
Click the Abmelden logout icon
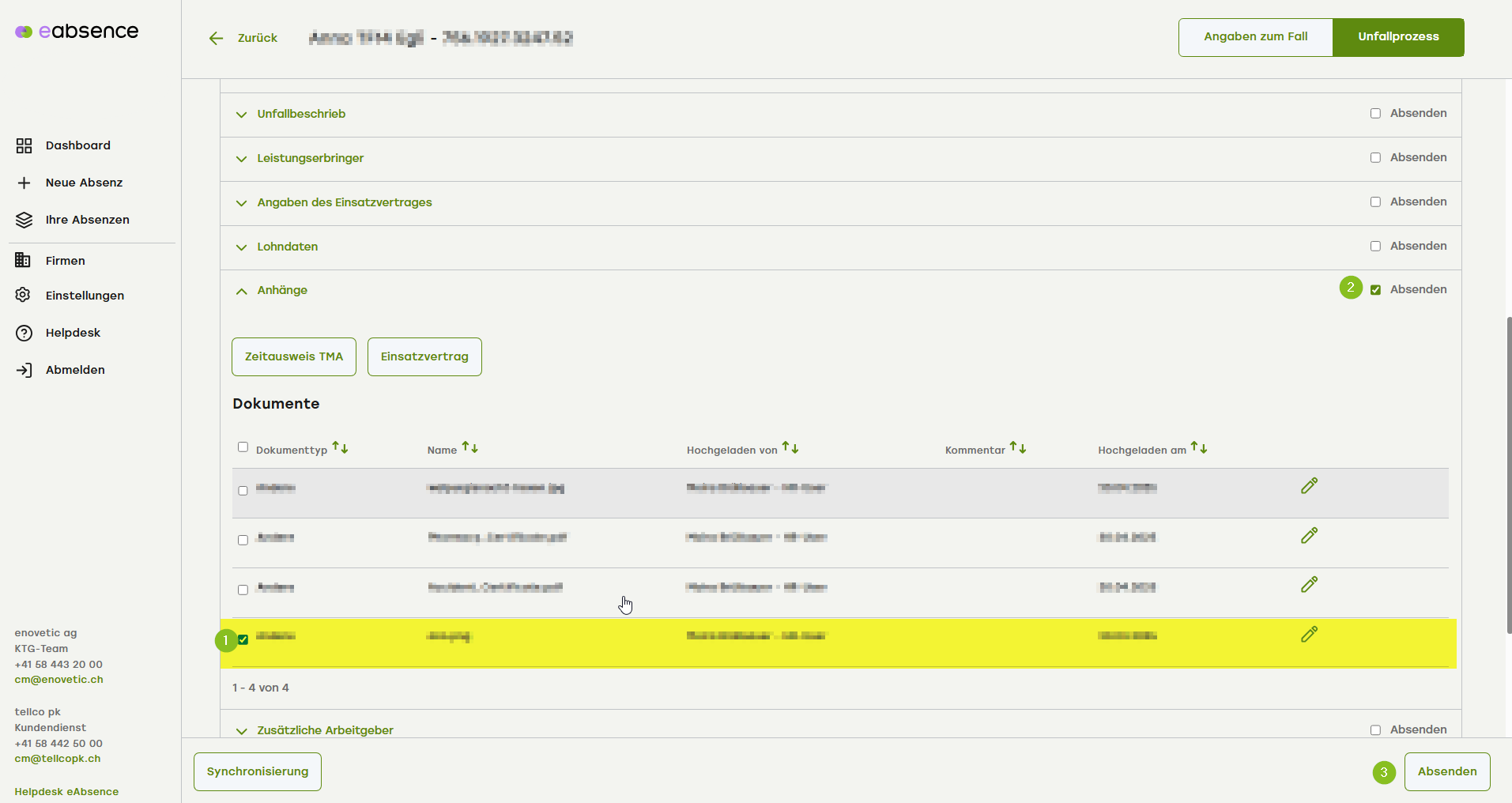(x=24, y=370)
